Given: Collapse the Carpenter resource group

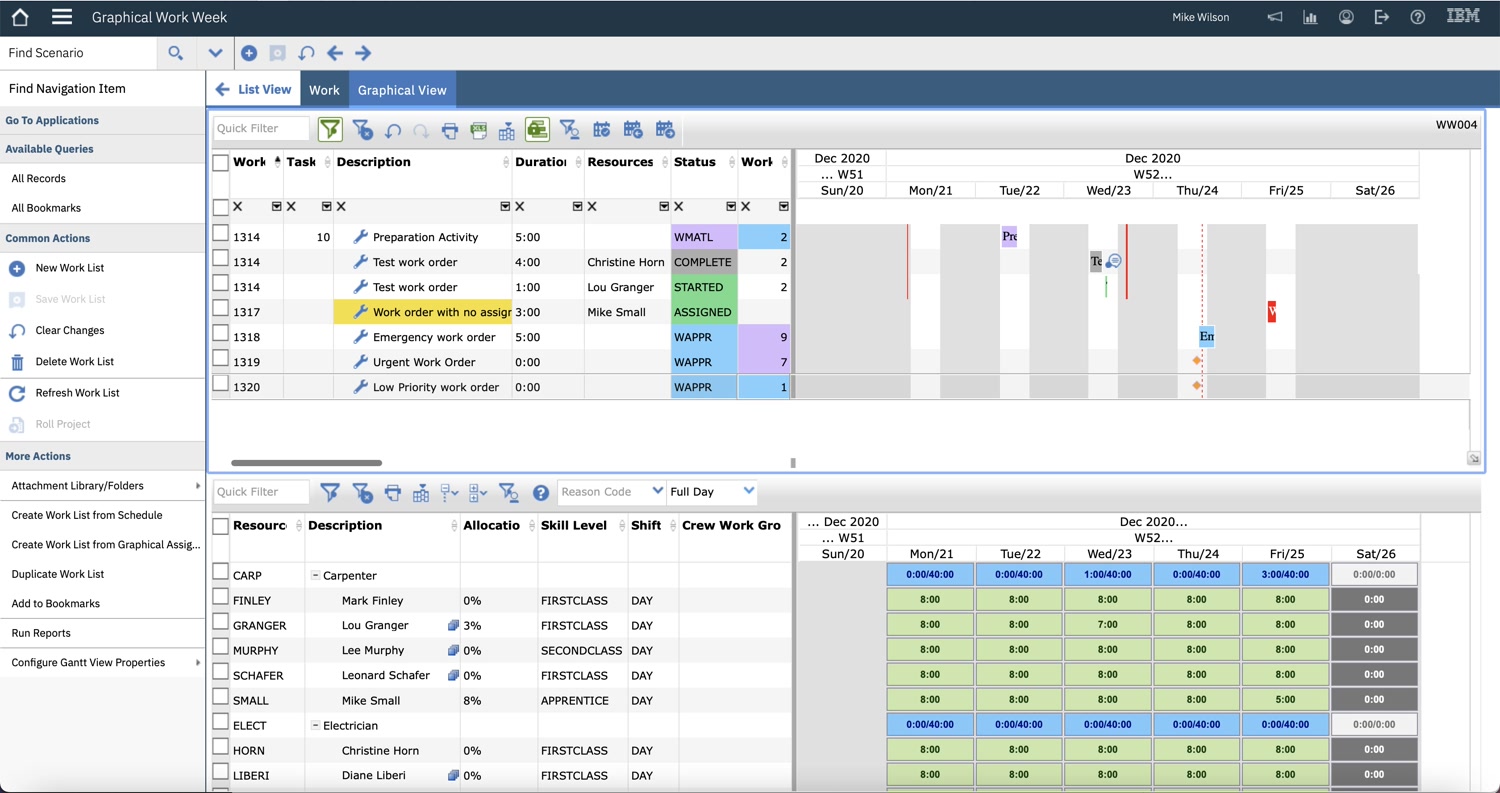Looking at the screenshot, I should tap(314, 575).
